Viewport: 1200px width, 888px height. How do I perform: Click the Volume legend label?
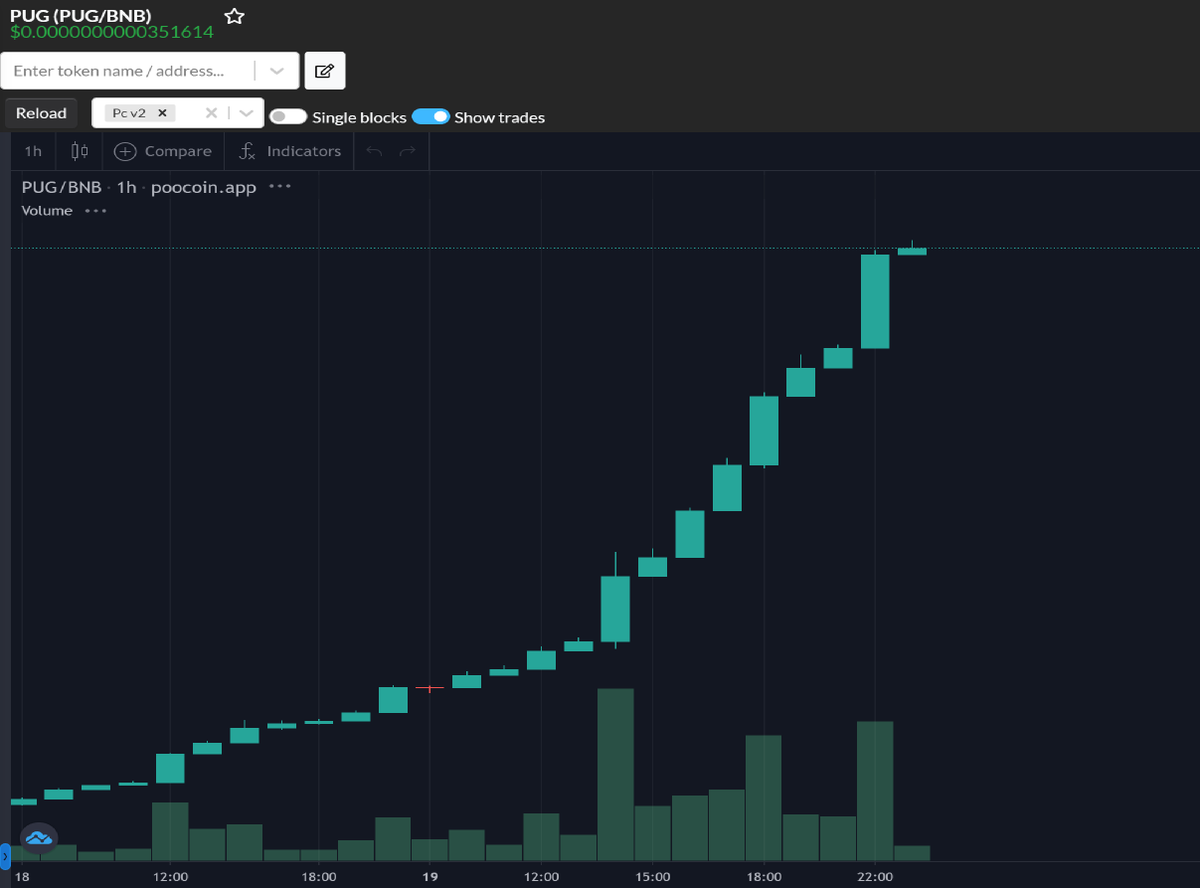point(47,211)
